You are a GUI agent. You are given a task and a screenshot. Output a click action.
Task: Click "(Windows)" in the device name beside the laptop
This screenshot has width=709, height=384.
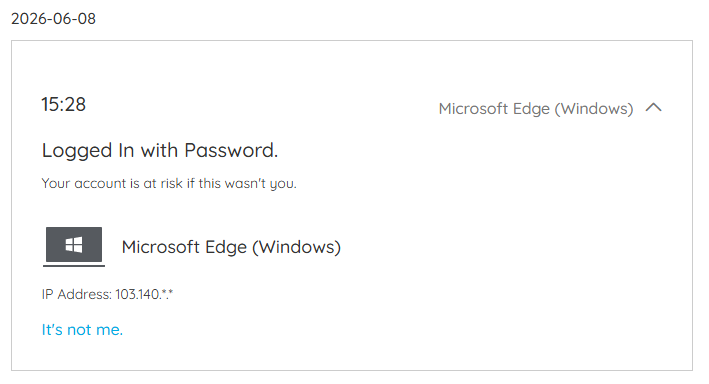296,247
